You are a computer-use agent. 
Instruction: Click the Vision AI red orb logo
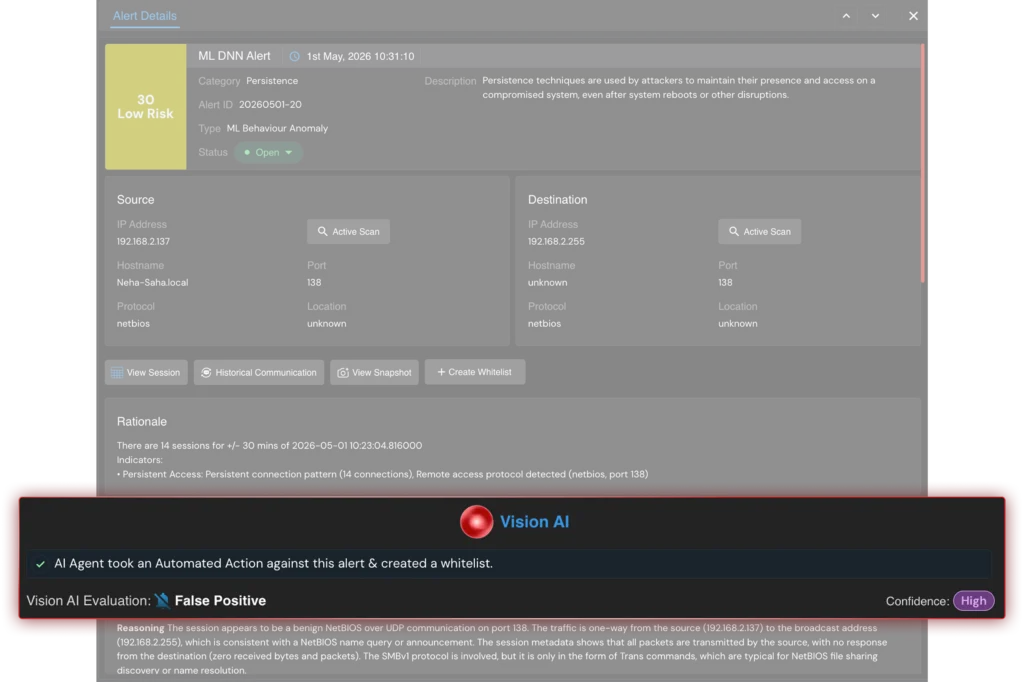pyautogui.click(x=476, y=521)
